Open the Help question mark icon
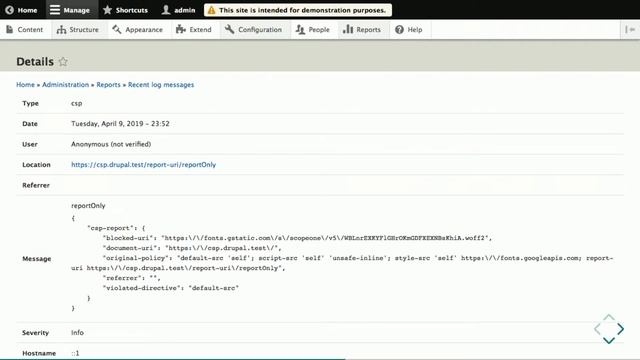 click(x=400, y=29)
